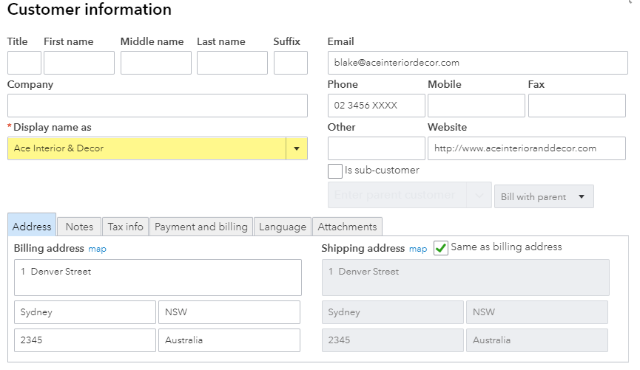Switch to the Notes tab
Viewport: 640px width, 370px height.
click(x=79, y=227)
